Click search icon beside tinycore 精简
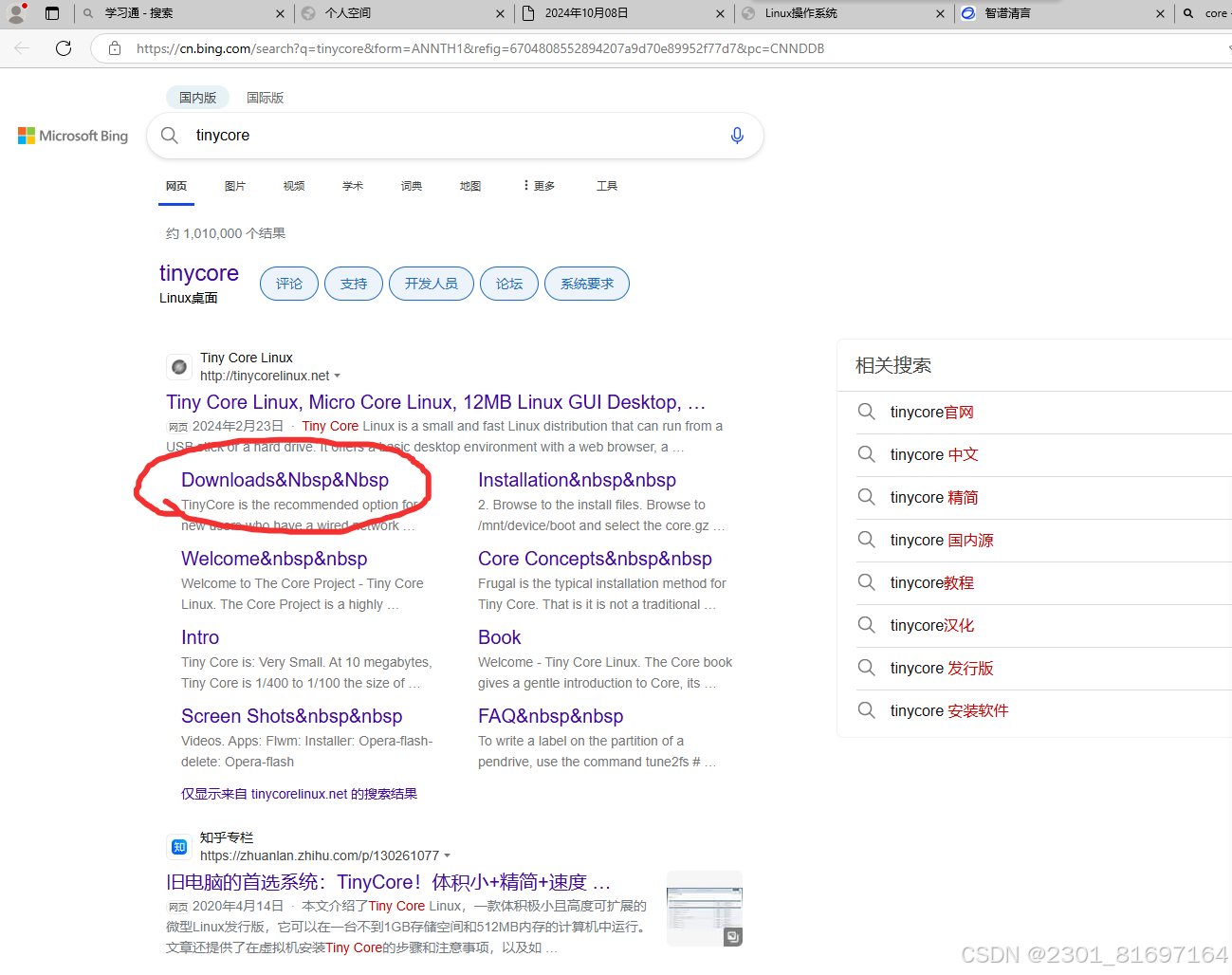The image size is (1232, 975). (866, 497)
